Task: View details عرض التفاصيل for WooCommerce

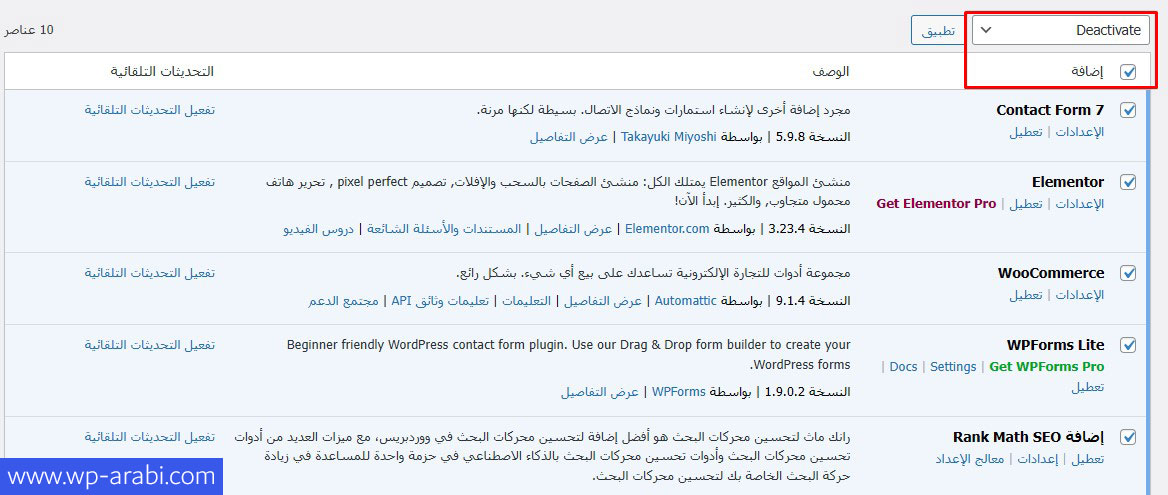Action: pos(603,301)
